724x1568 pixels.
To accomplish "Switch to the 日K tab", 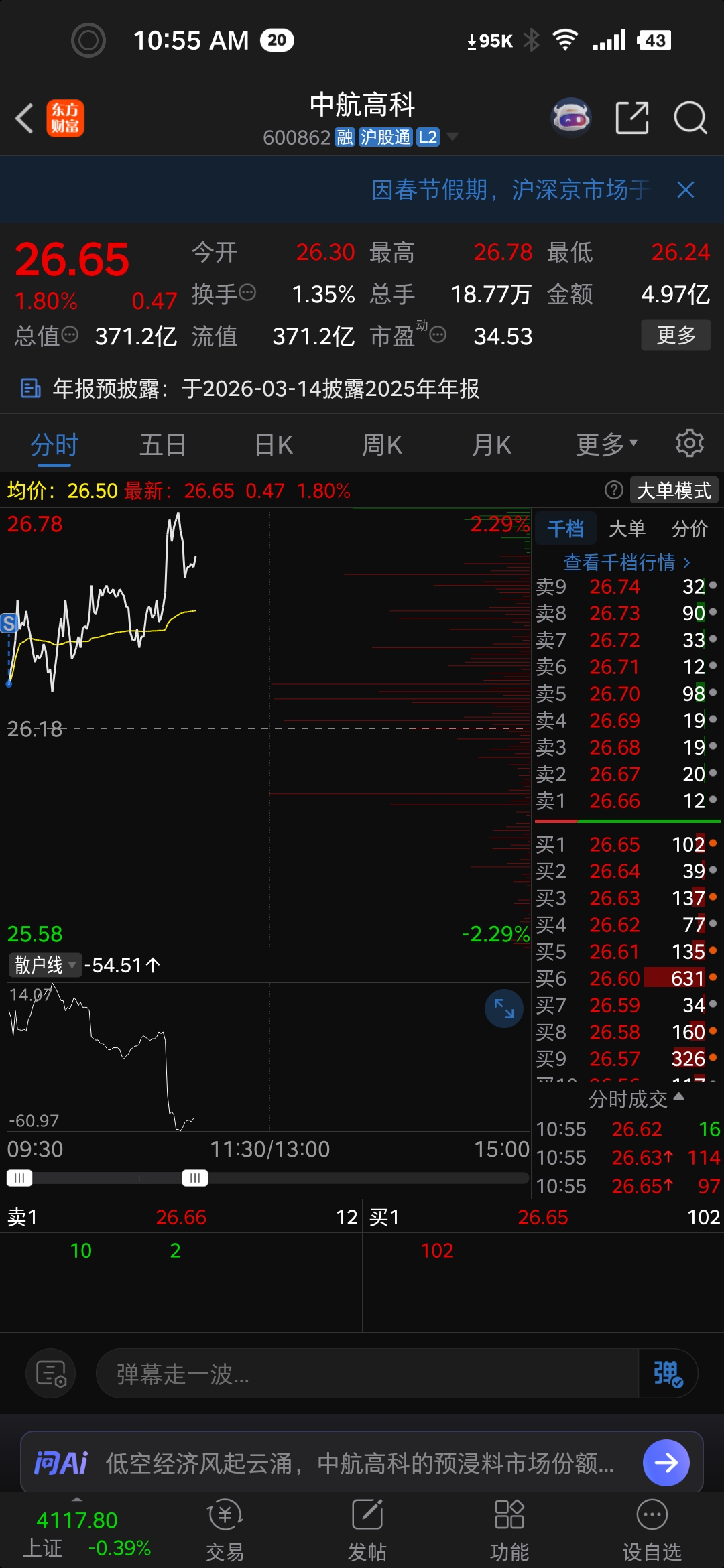I will tap(274, 444).
